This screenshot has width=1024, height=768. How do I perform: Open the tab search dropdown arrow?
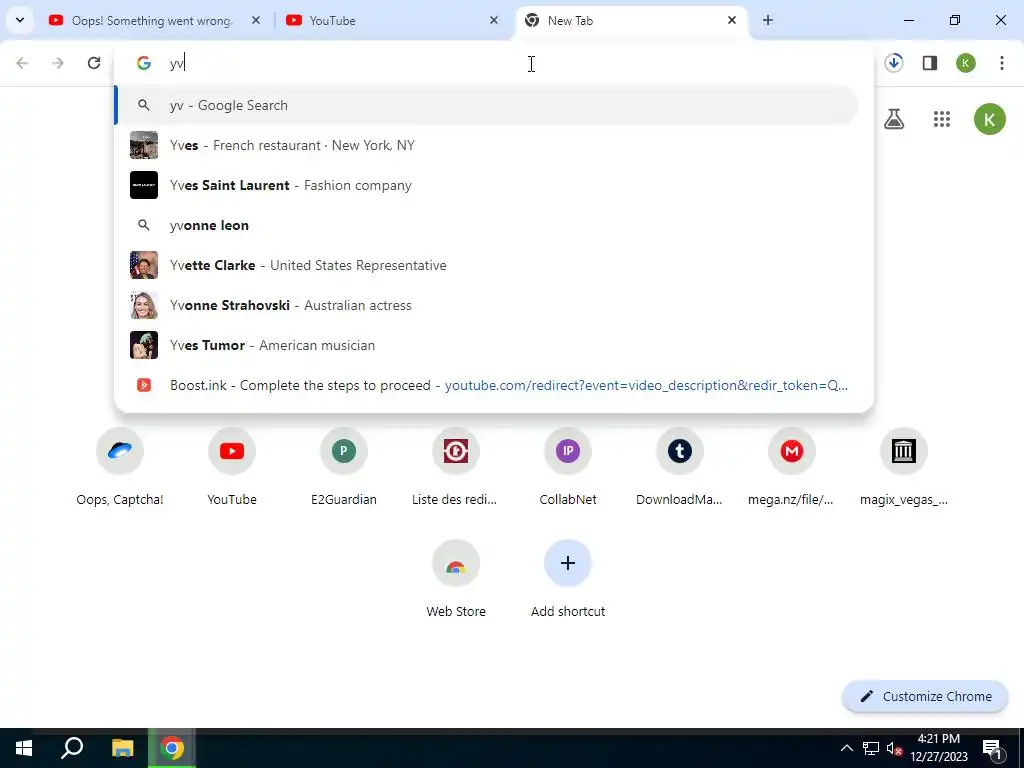pyautogui.click(x=20, y=20)
